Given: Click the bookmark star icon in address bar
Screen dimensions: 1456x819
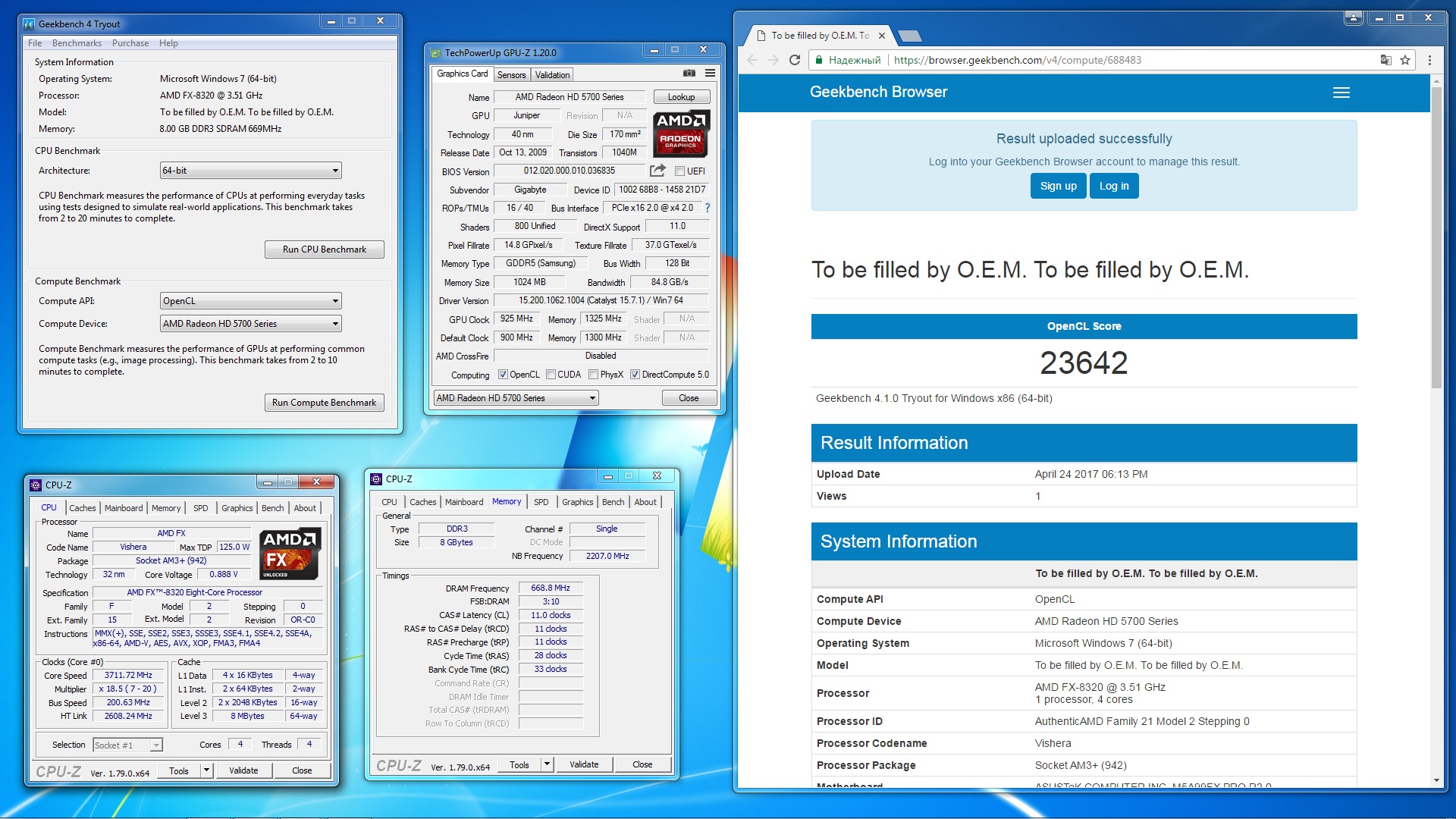Looking at the screenshot, I should click(x=1405, y=60).
